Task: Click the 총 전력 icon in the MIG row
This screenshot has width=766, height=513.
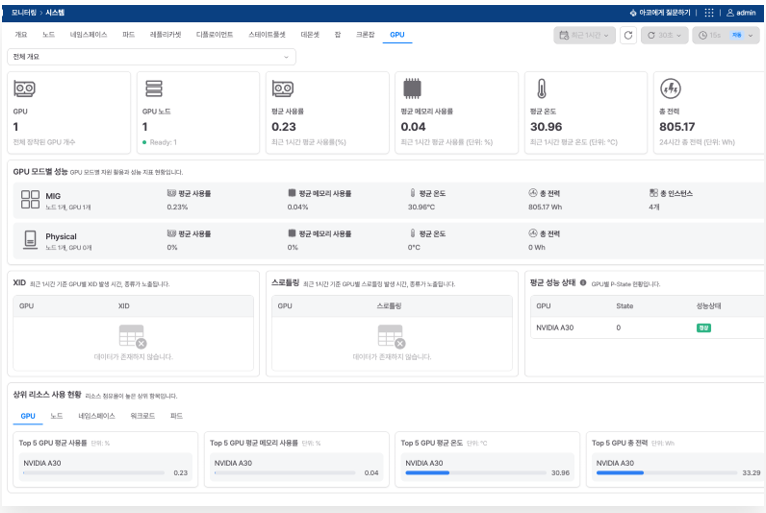Action: (533, 193)
